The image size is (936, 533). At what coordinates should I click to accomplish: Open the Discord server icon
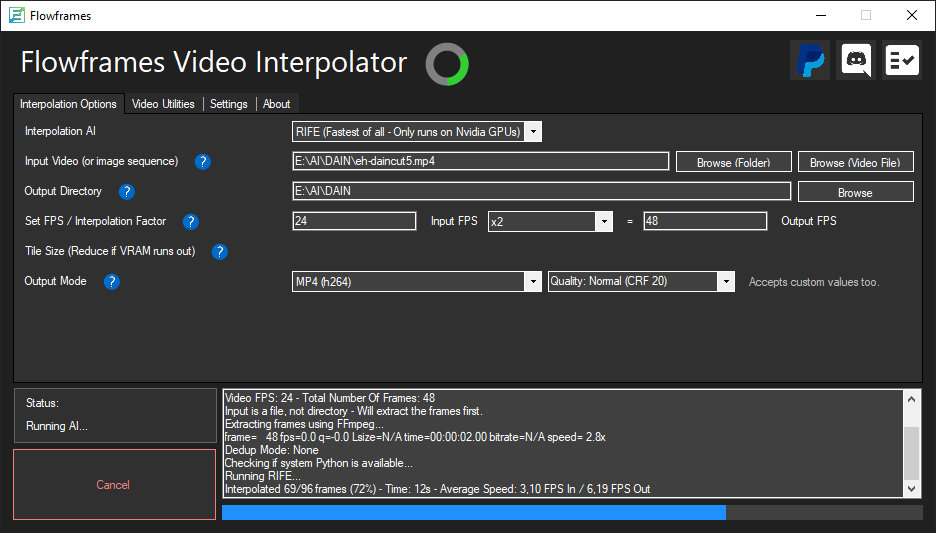tap(856, 60)
